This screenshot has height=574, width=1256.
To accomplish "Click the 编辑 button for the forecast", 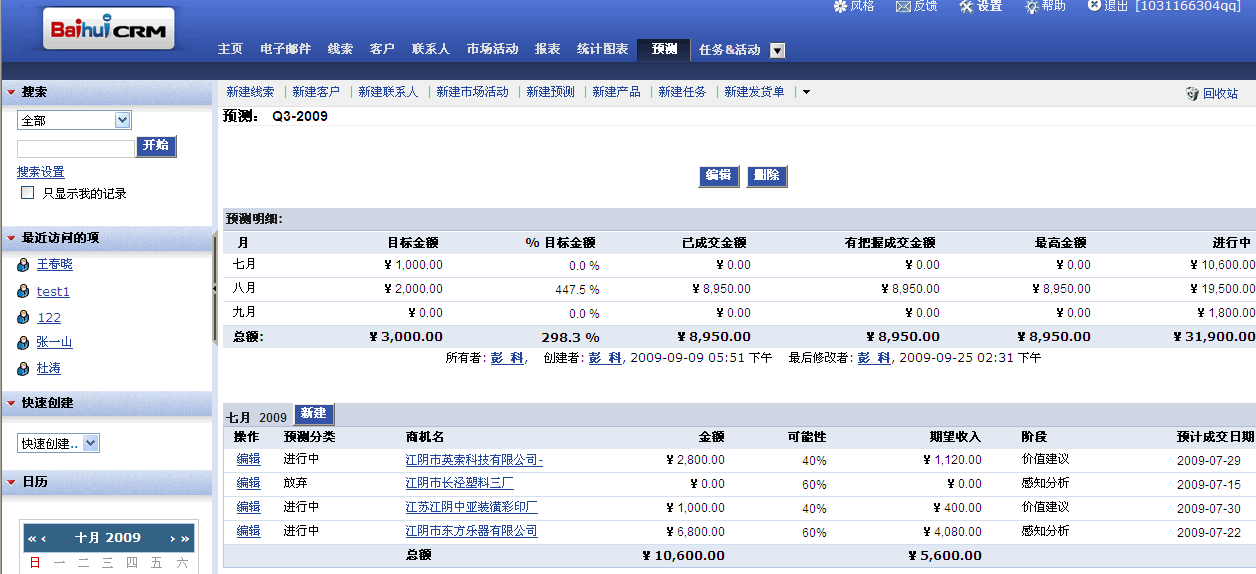I will click(x=718, y=175).
